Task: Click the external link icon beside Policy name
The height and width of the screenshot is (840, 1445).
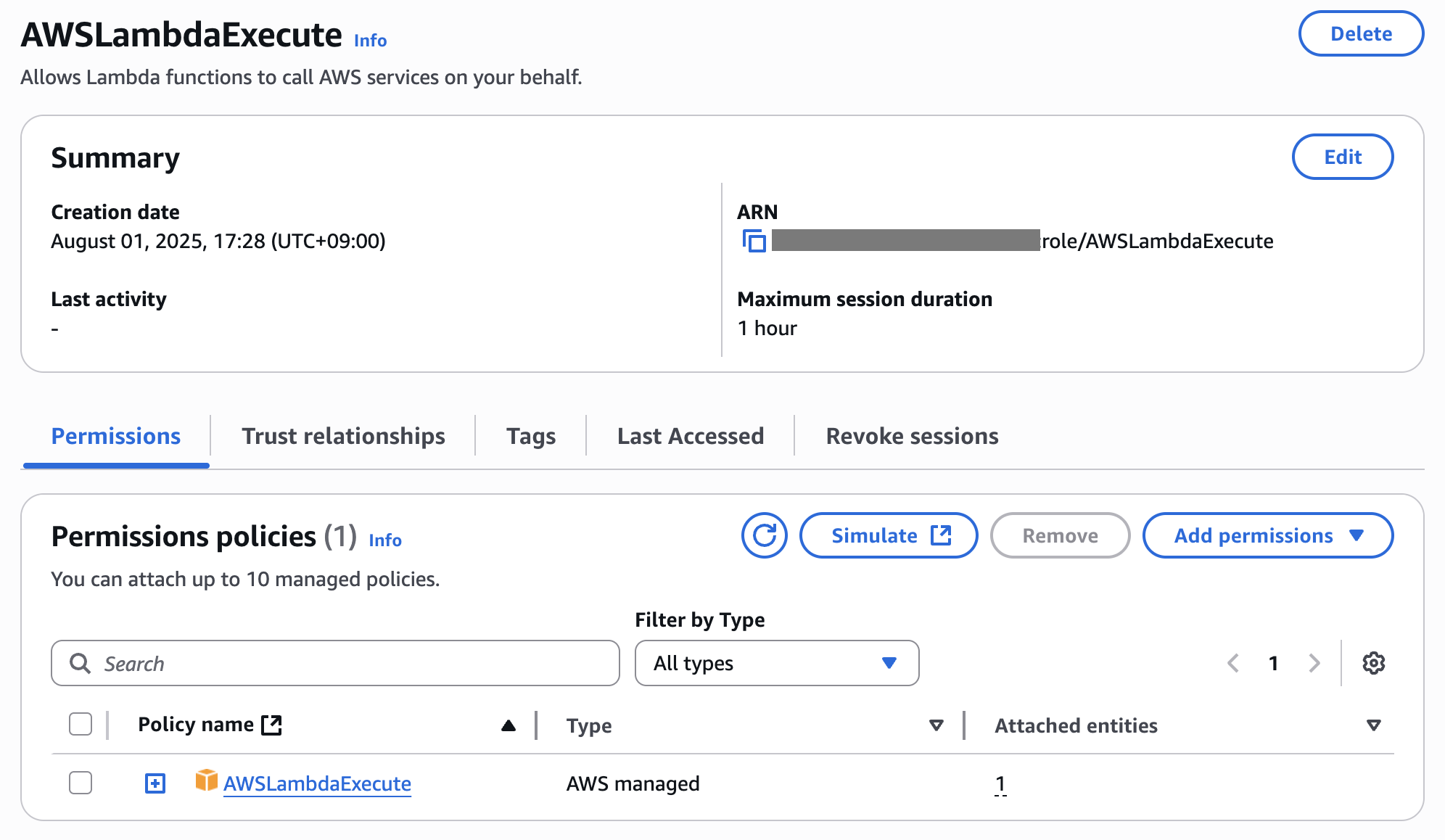Action: [x=271, y=724]
